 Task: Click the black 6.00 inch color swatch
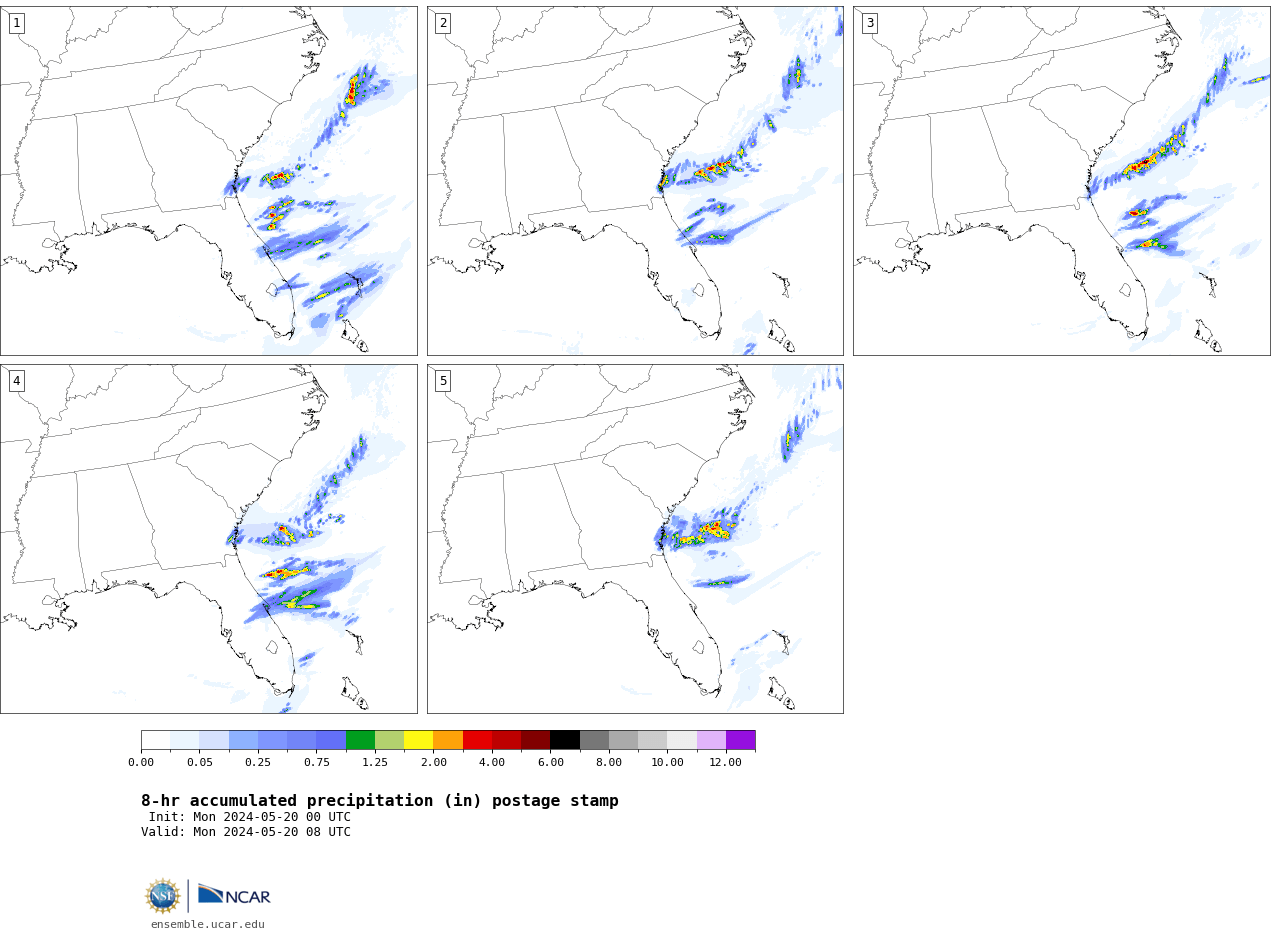point(565,740)
